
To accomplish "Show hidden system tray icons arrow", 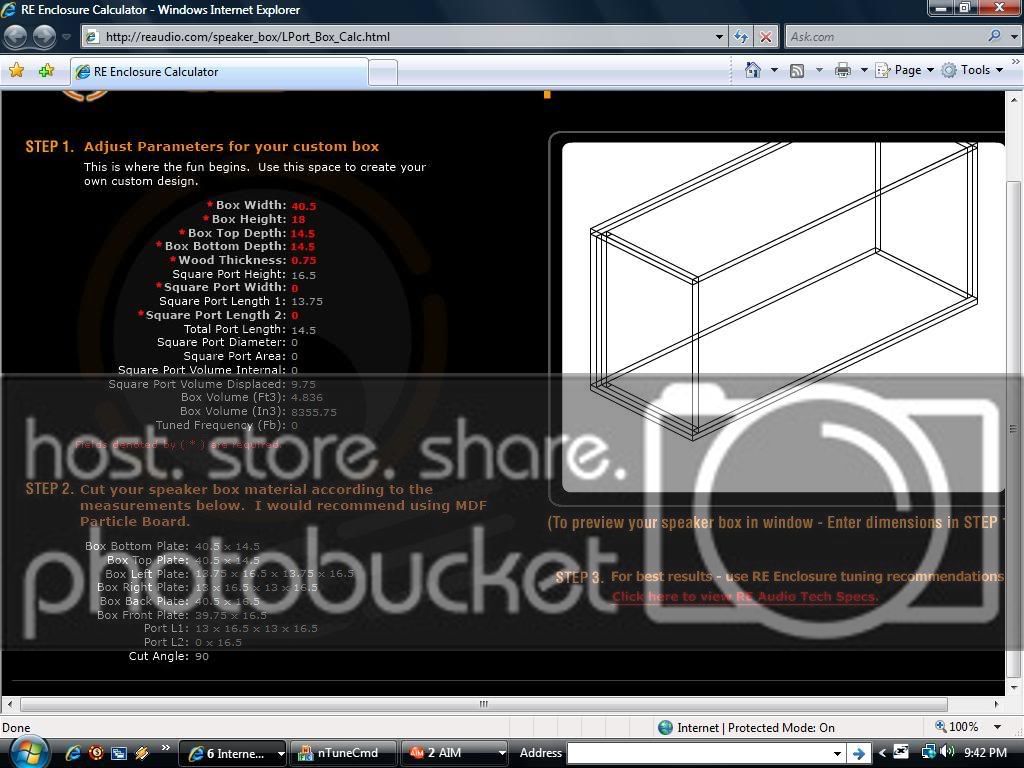I will 882,753.
